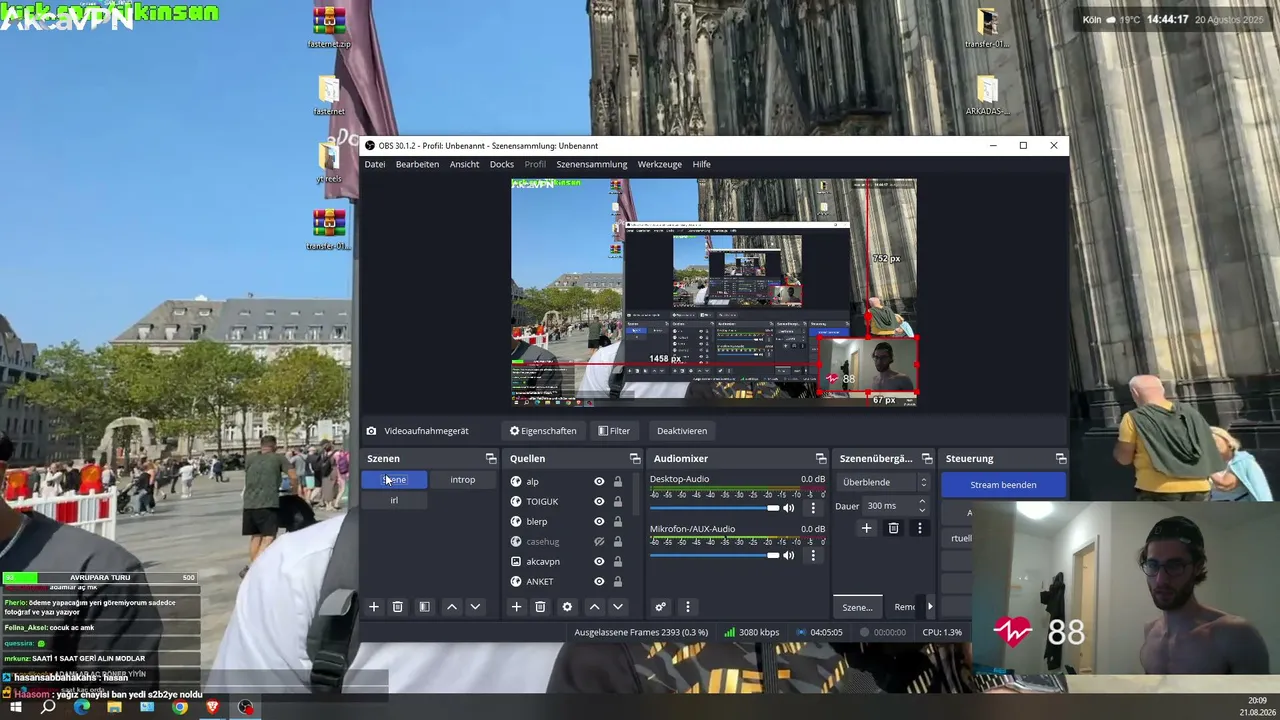
Task: Open Desktop-Audio three-dot options menu
Action: tap(813, 508)
